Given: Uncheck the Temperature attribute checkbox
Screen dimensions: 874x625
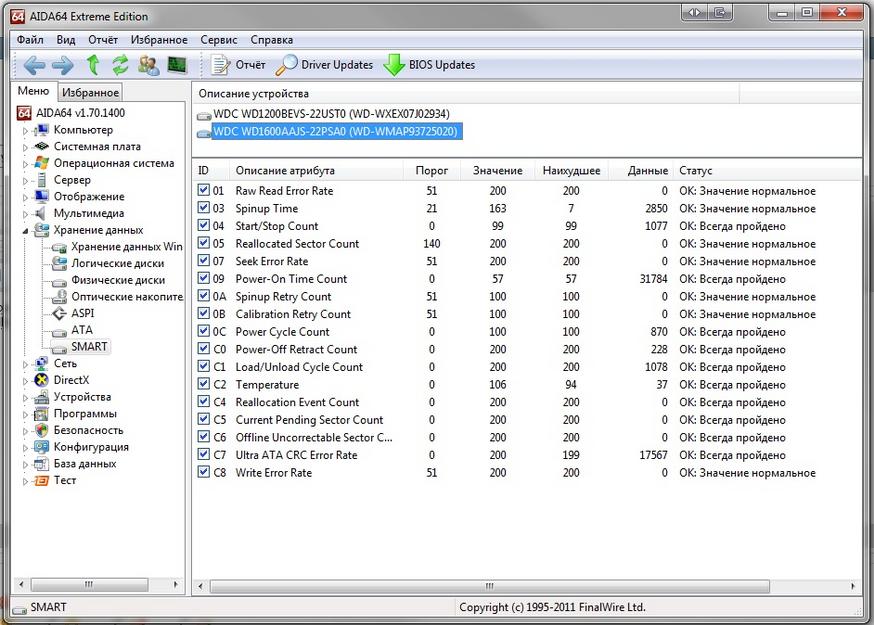Looking at the screenshot, I should (x=203, y=384).
